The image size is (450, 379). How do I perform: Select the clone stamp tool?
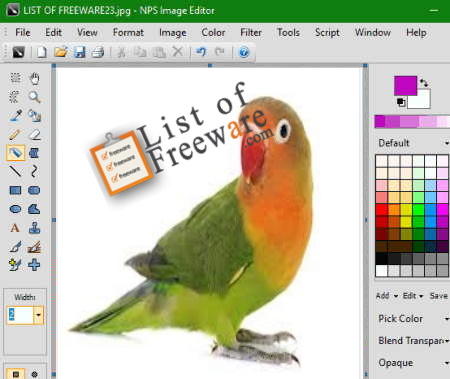click(x=34, y=228)
